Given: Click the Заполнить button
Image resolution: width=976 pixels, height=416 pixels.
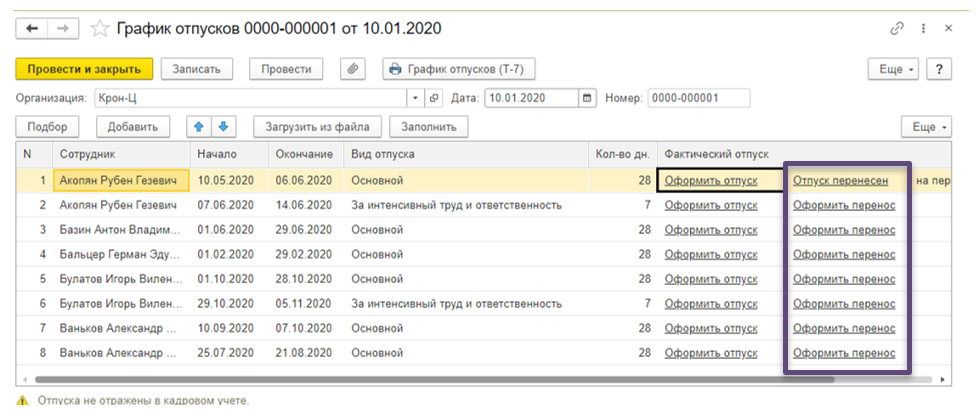Looking at the screenshot, I should click(x=429, y=127).
